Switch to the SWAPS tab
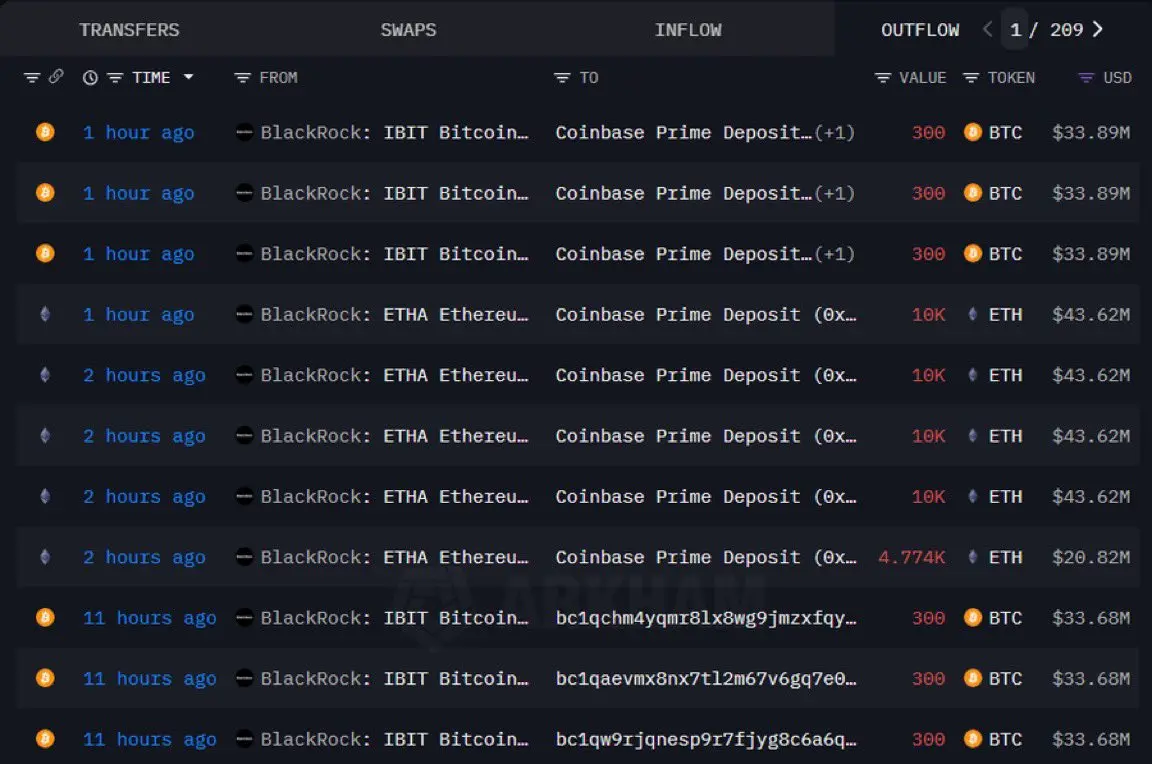Screen dimensions: 1152x764 tap(408, 30)
